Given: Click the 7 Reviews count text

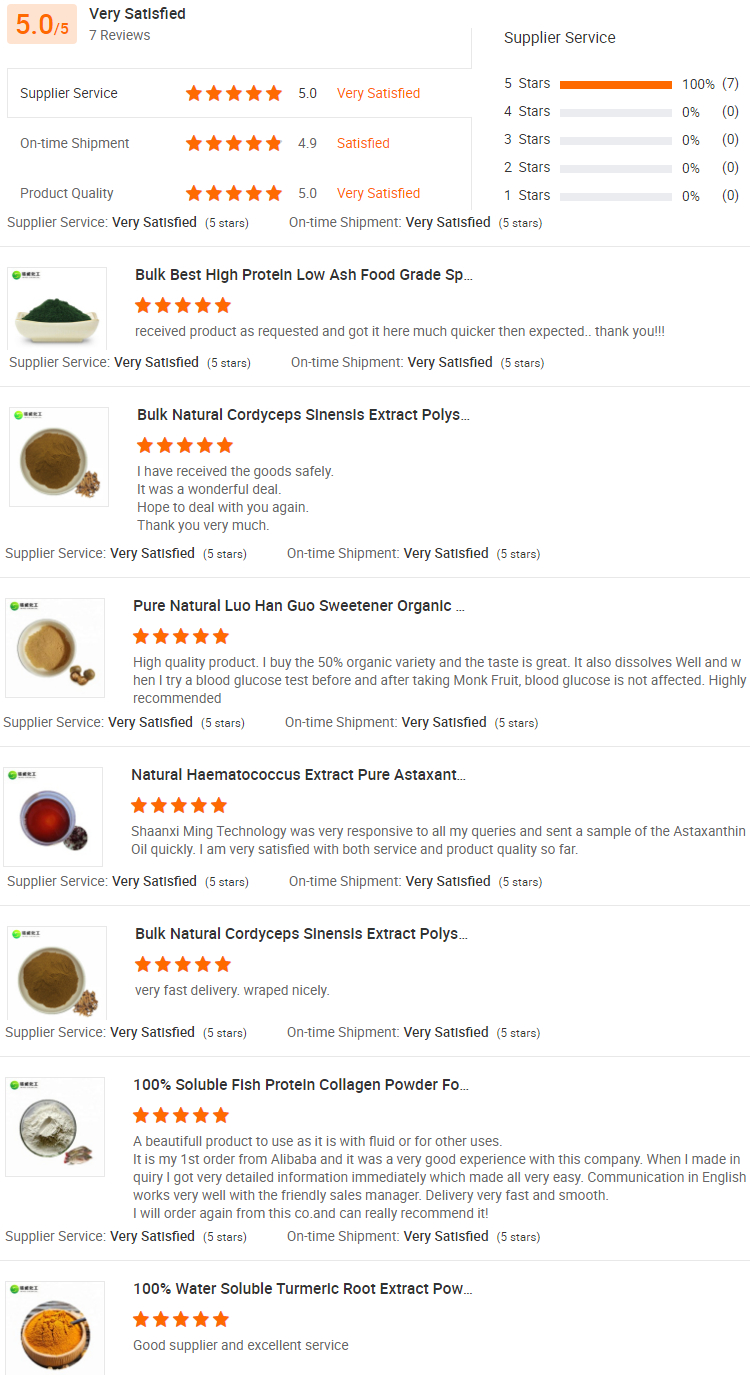Looking at the screenshot, I should coord(120,35).
